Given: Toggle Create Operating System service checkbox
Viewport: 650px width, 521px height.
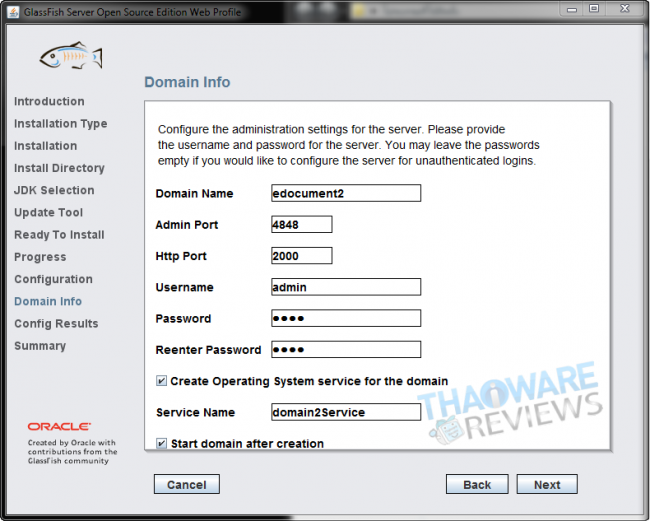Looking at the screenshot, I should [x=161, y=380].
